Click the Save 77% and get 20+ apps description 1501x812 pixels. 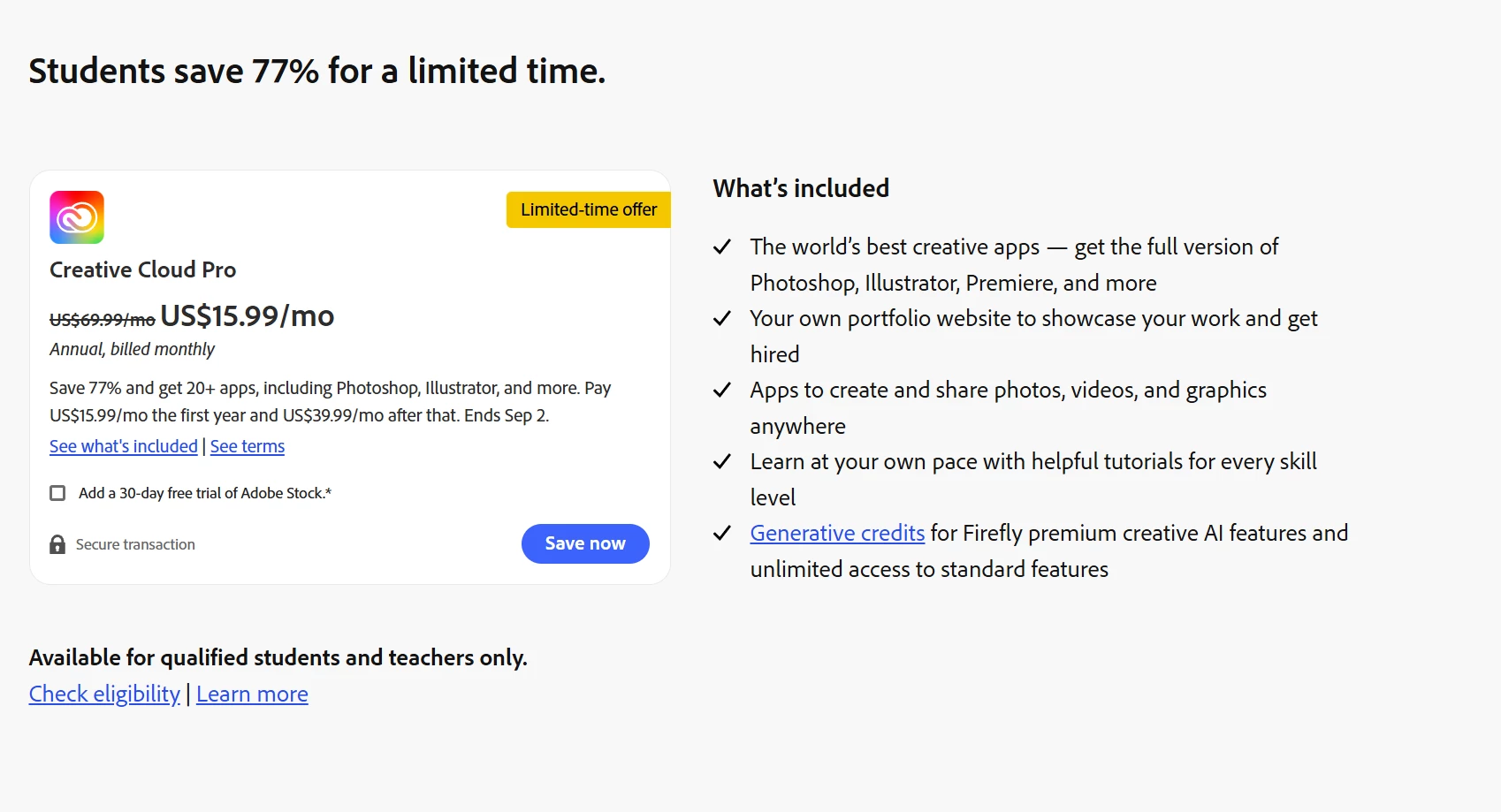pyautogui.click(x=331, y=401)
